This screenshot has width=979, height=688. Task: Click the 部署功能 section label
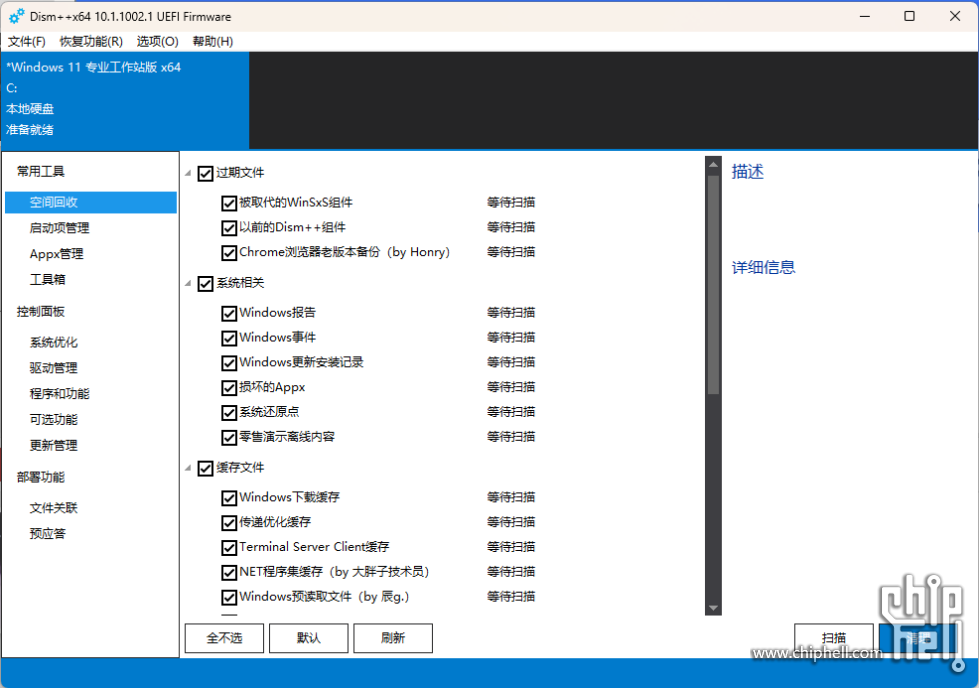[41, 477]
